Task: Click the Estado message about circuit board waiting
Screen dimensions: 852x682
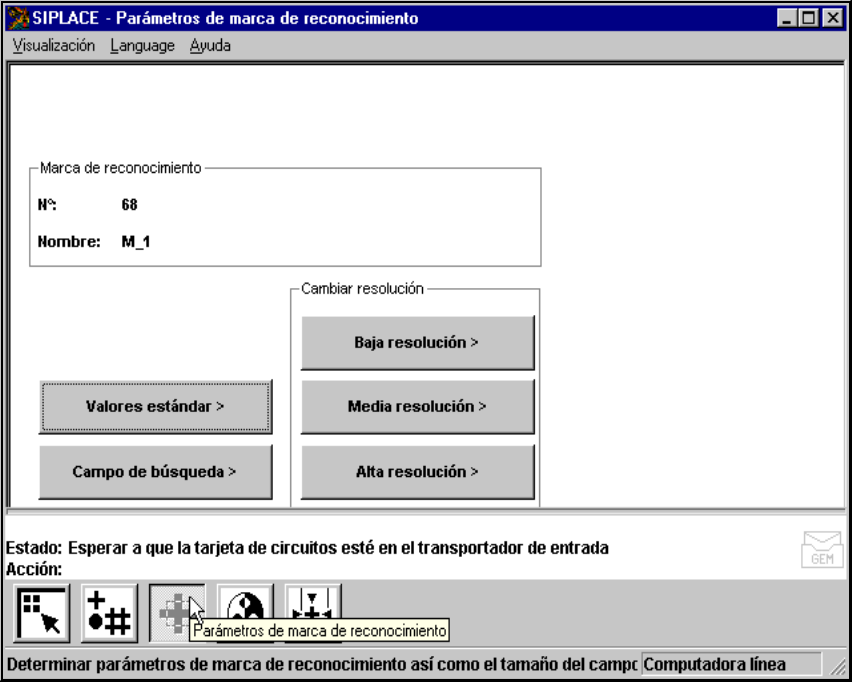Action: click(x=338, y=548)
